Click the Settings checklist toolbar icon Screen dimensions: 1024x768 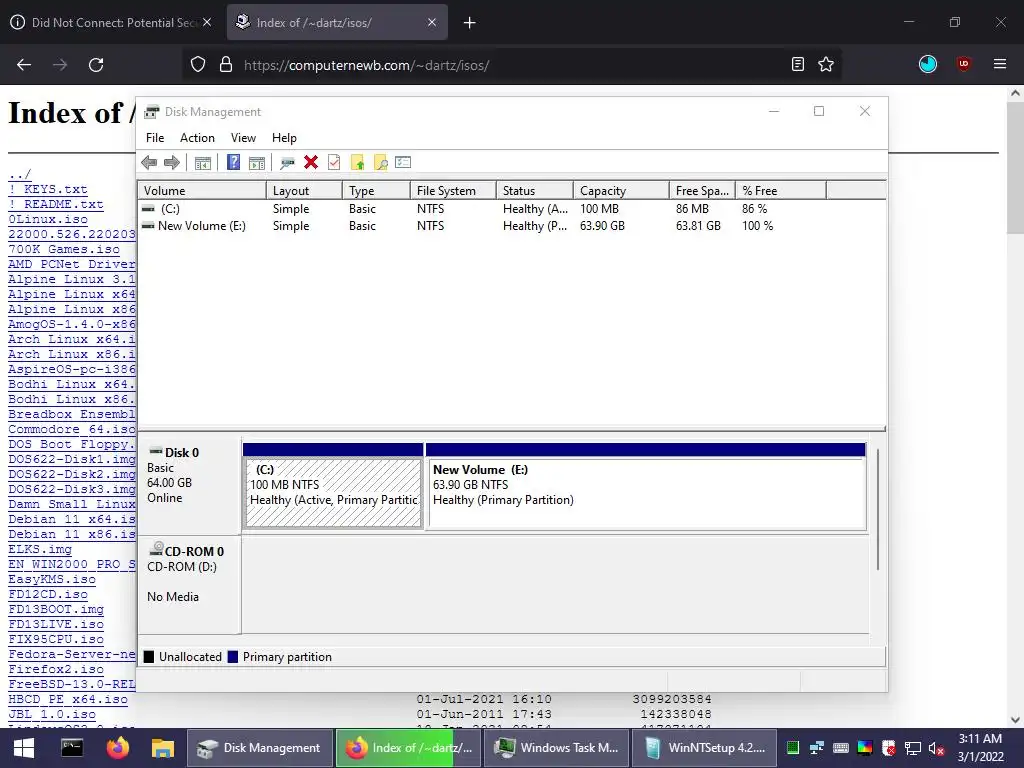pos(404,163)
